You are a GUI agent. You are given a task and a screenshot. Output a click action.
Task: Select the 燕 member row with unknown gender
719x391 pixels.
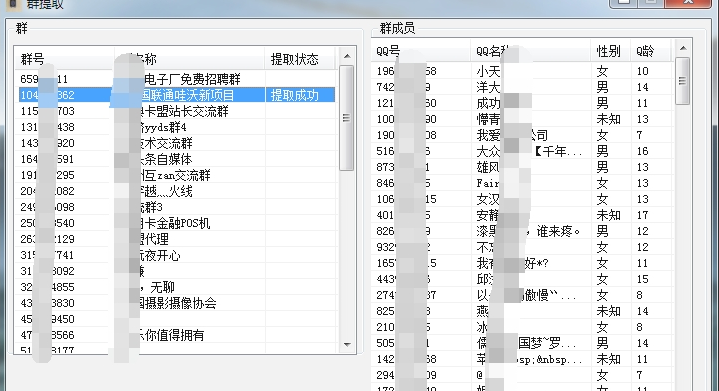[x=523, y=311]
